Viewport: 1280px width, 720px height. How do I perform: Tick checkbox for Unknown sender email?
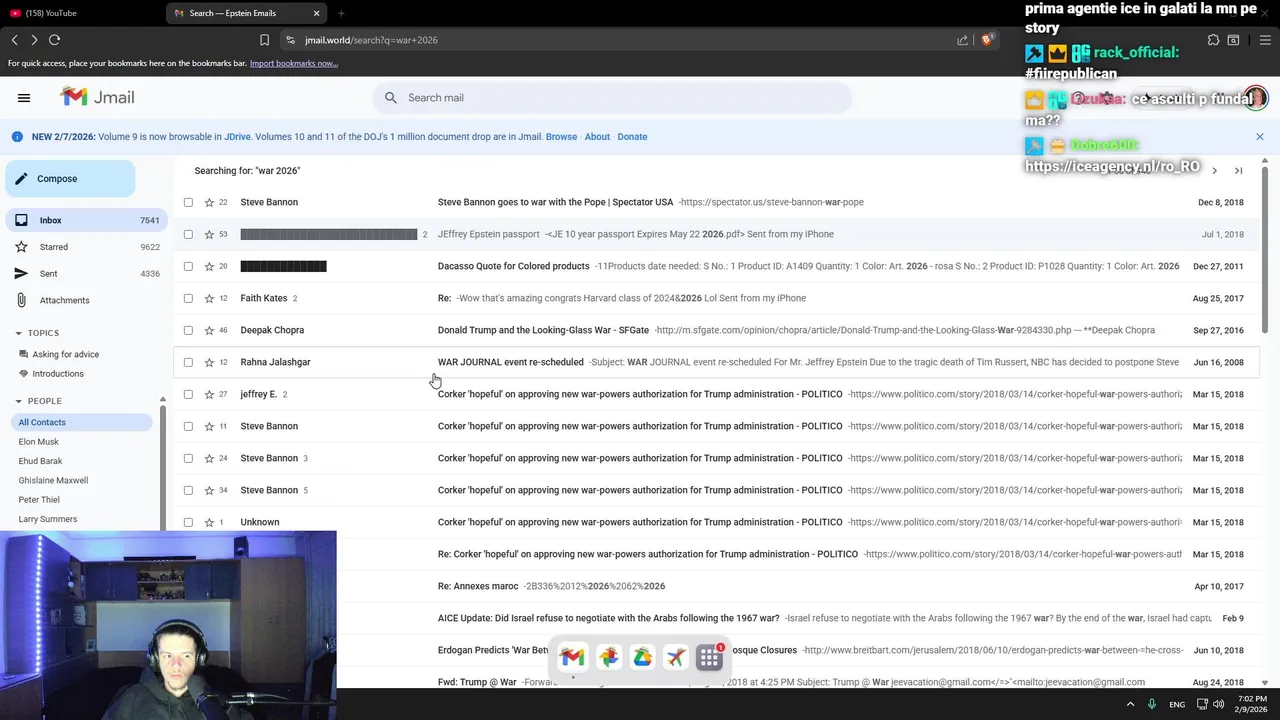pos(188,522)
